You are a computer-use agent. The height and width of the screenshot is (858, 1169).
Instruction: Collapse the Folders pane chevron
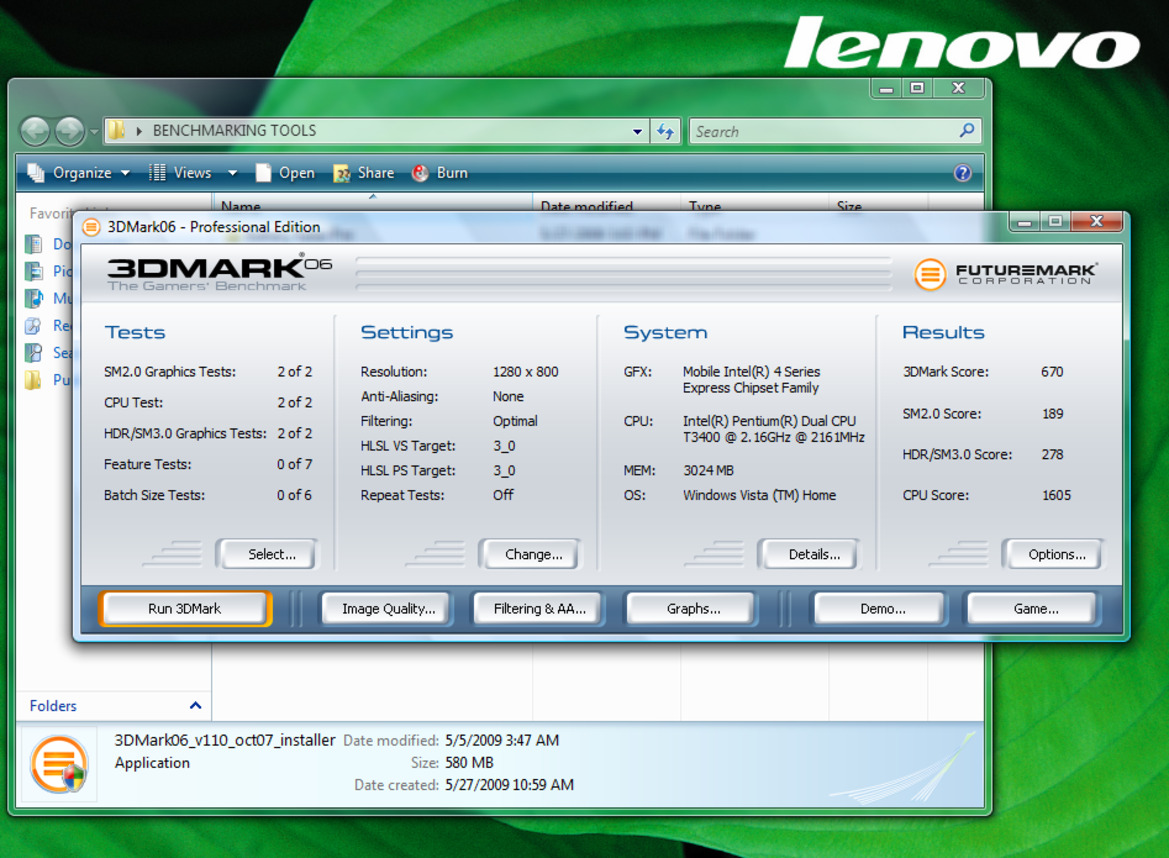click(x=195, y=705)
